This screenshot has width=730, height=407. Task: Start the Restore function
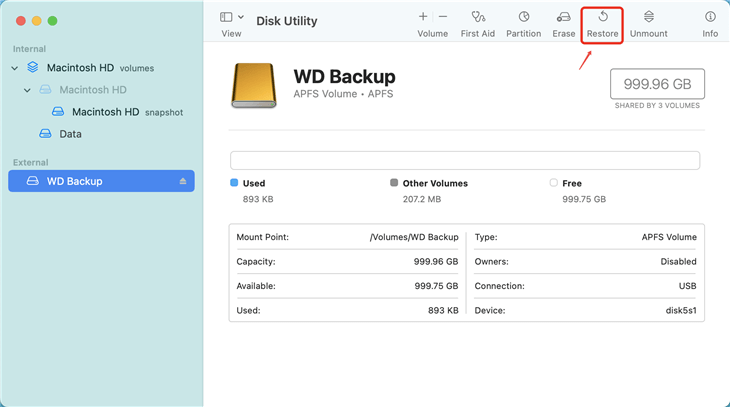602,24
